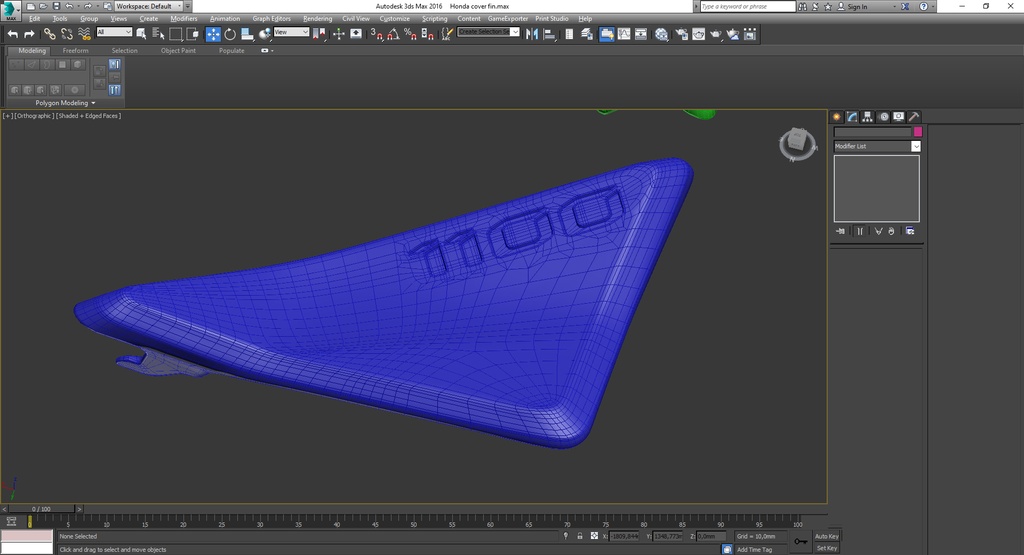Screen dimensions: 1024x555
Task: Click the search keyword or phrase field
Action: [748, 7]
